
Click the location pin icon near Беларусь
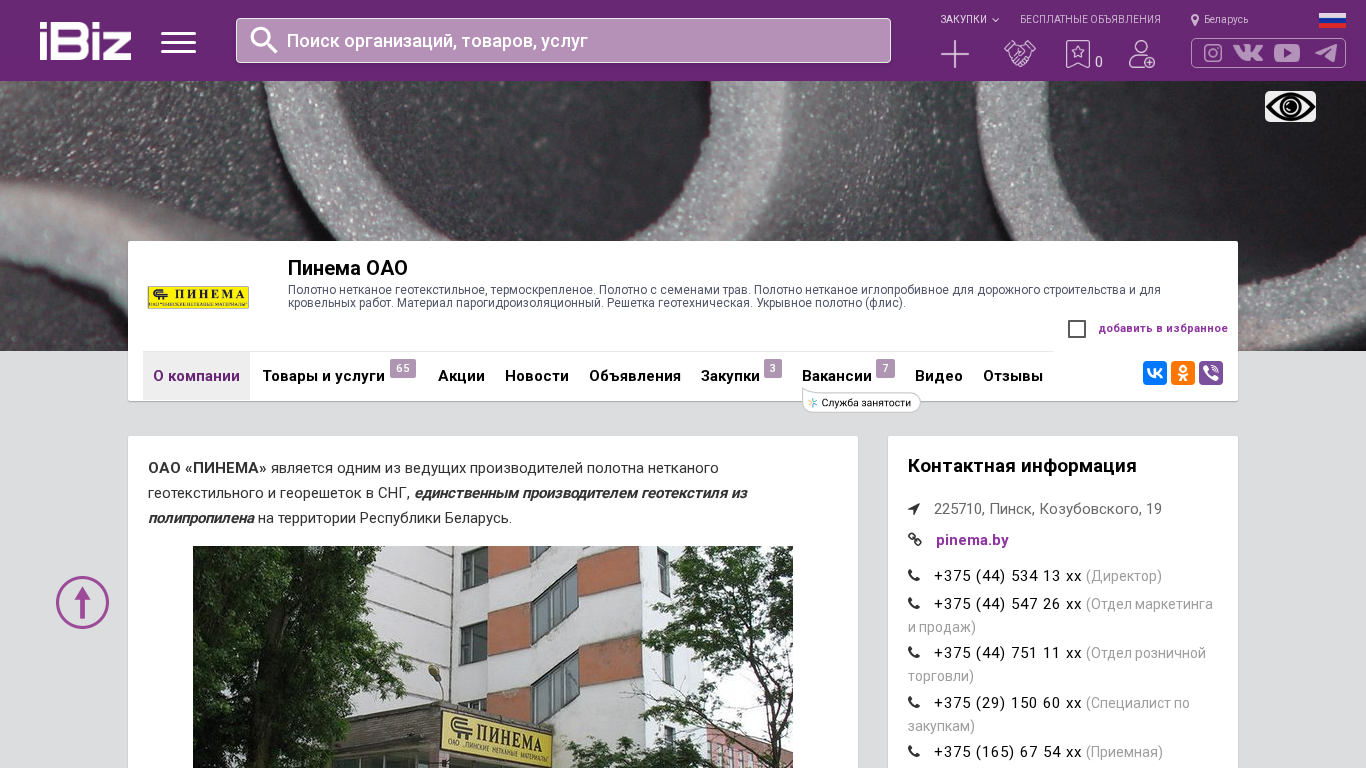pos(1195,20)
